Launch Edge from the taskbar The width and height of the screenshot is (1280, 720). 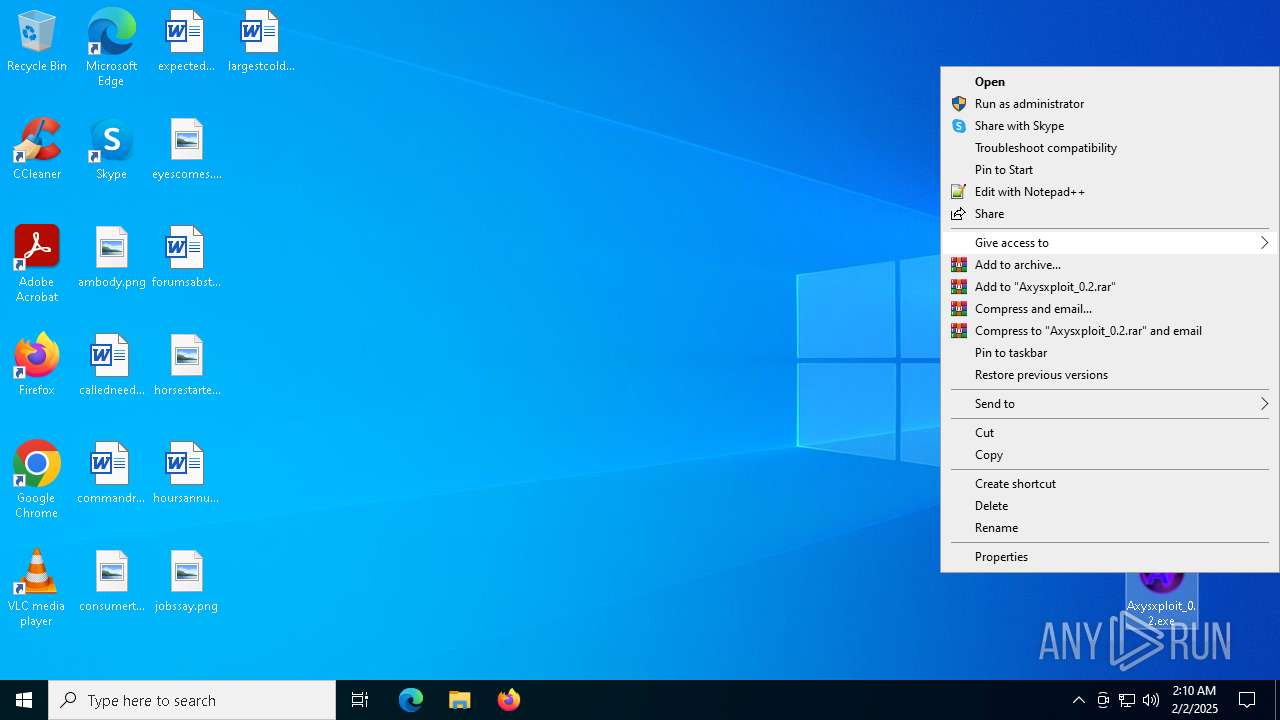coord(411,700)
